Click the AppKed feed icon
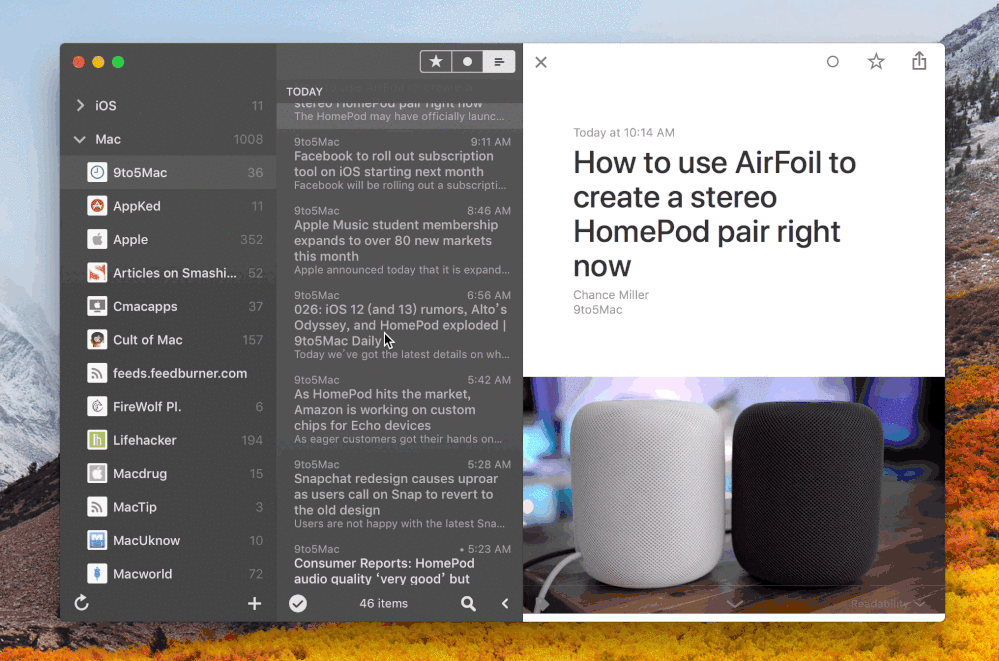999x661 pixels. pyautogui.click(x=97, y=206)
